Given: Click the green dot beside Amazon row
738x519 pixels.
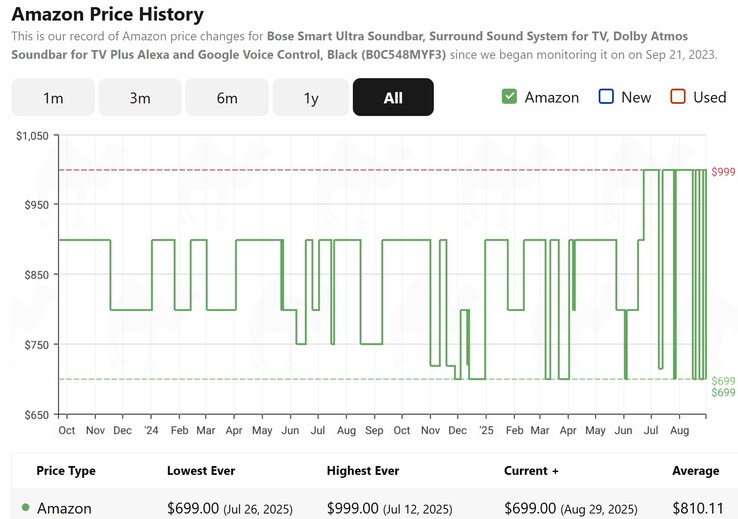Looking at the screenshot, I should [25, 508].
